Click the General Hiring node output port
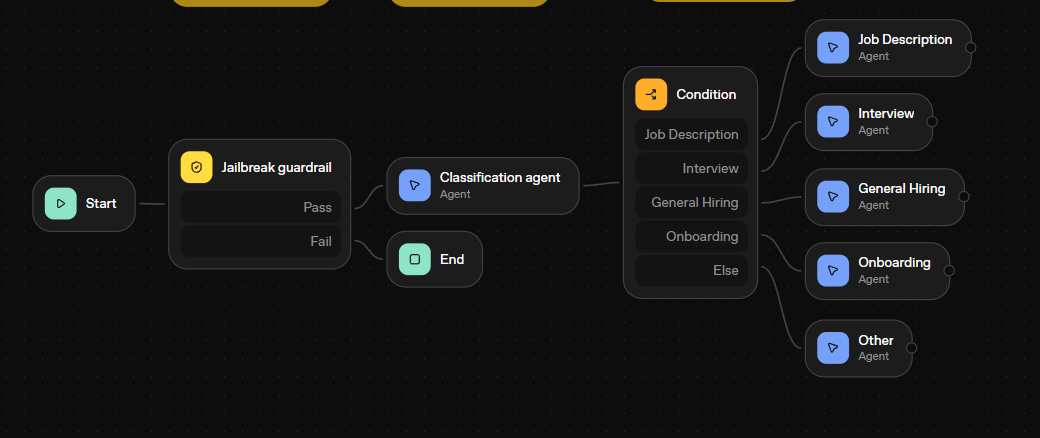Screen dimensions: 1040x438 click(964, 196)
